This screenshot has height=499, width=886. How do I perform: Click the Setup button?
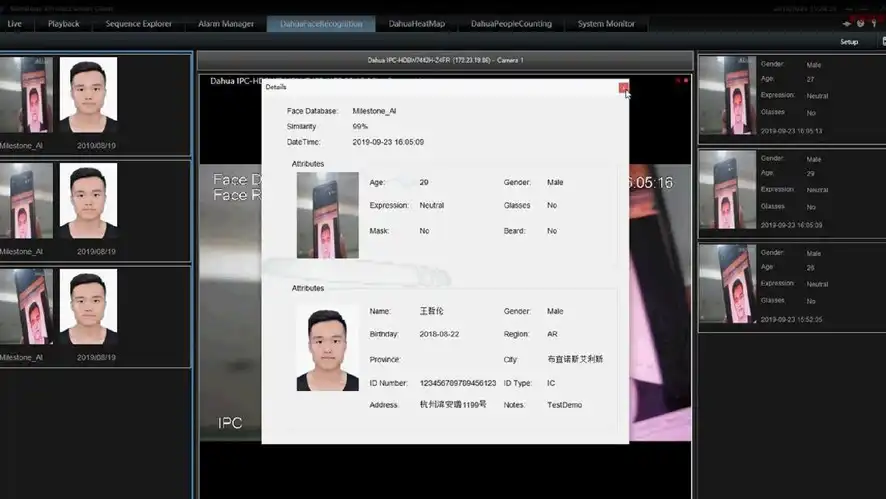848,42
